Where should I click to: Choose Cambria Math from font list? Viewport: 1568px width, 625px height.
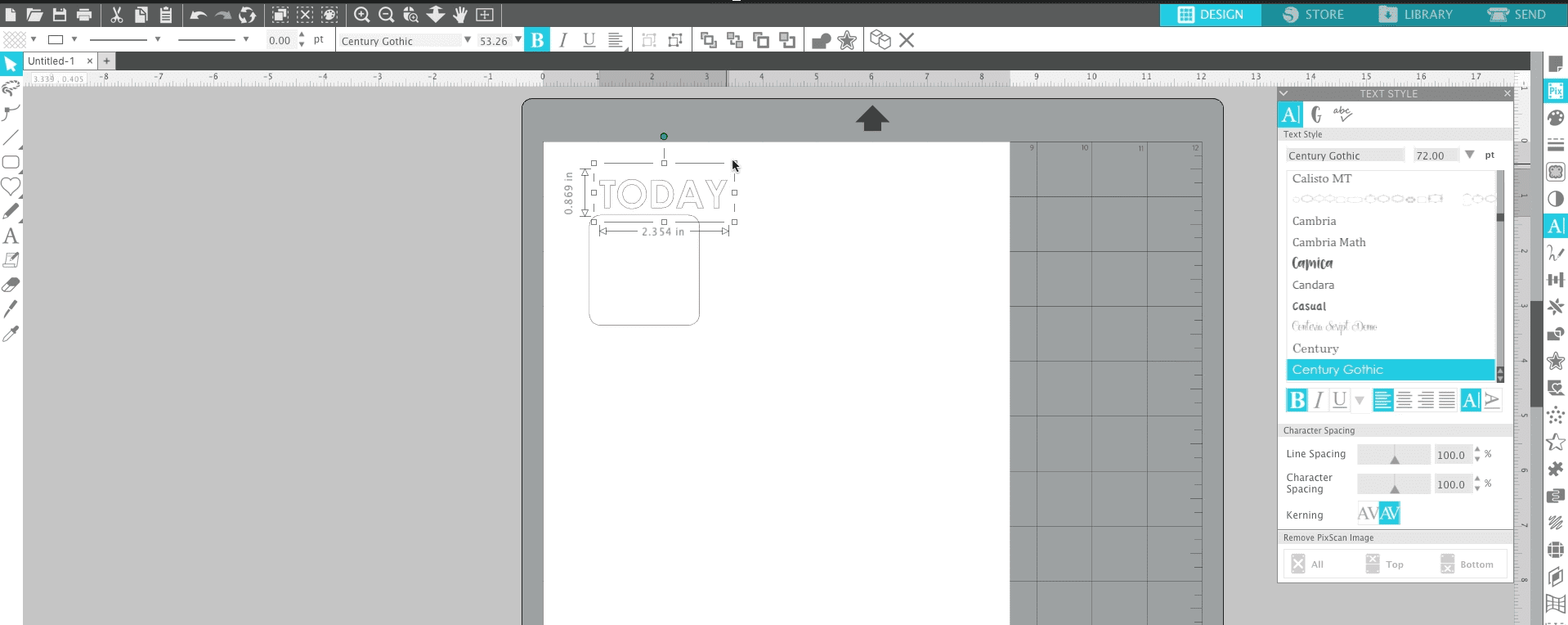(x=1328, y=242)
